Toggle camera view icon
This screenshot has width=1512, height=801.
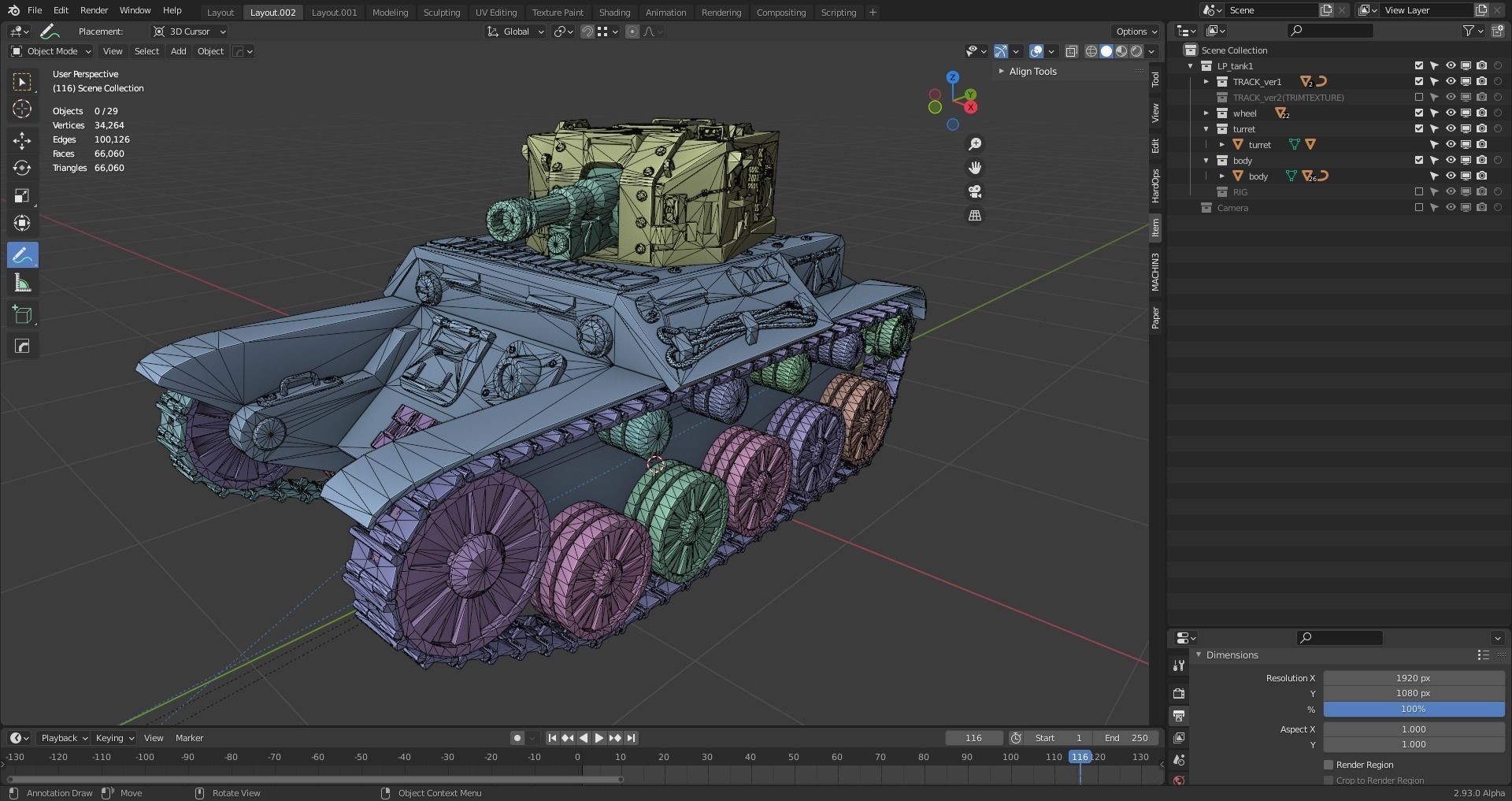(975, 191)
